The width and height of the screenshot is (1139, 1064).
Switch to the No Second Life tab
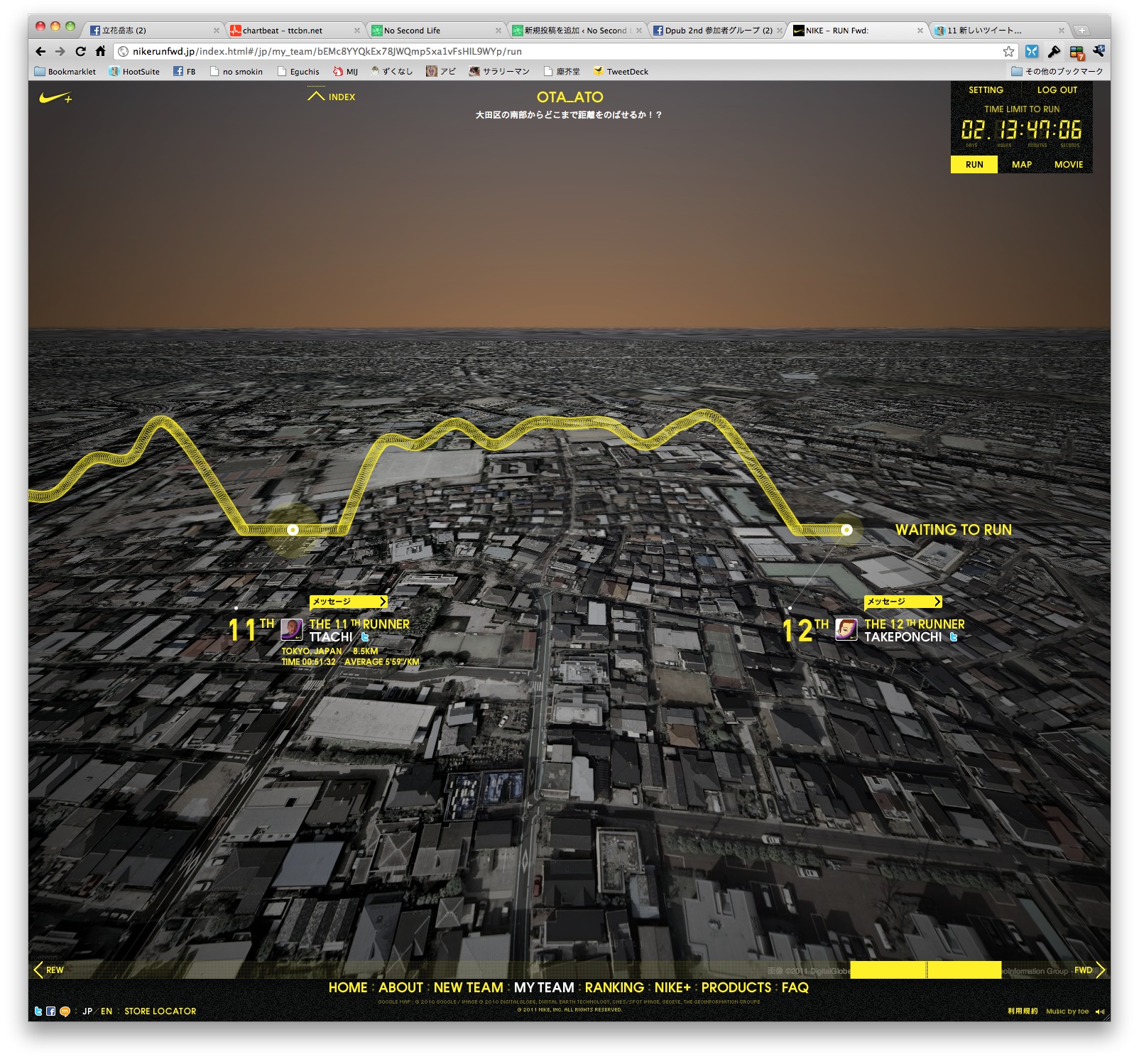(435, 31)
